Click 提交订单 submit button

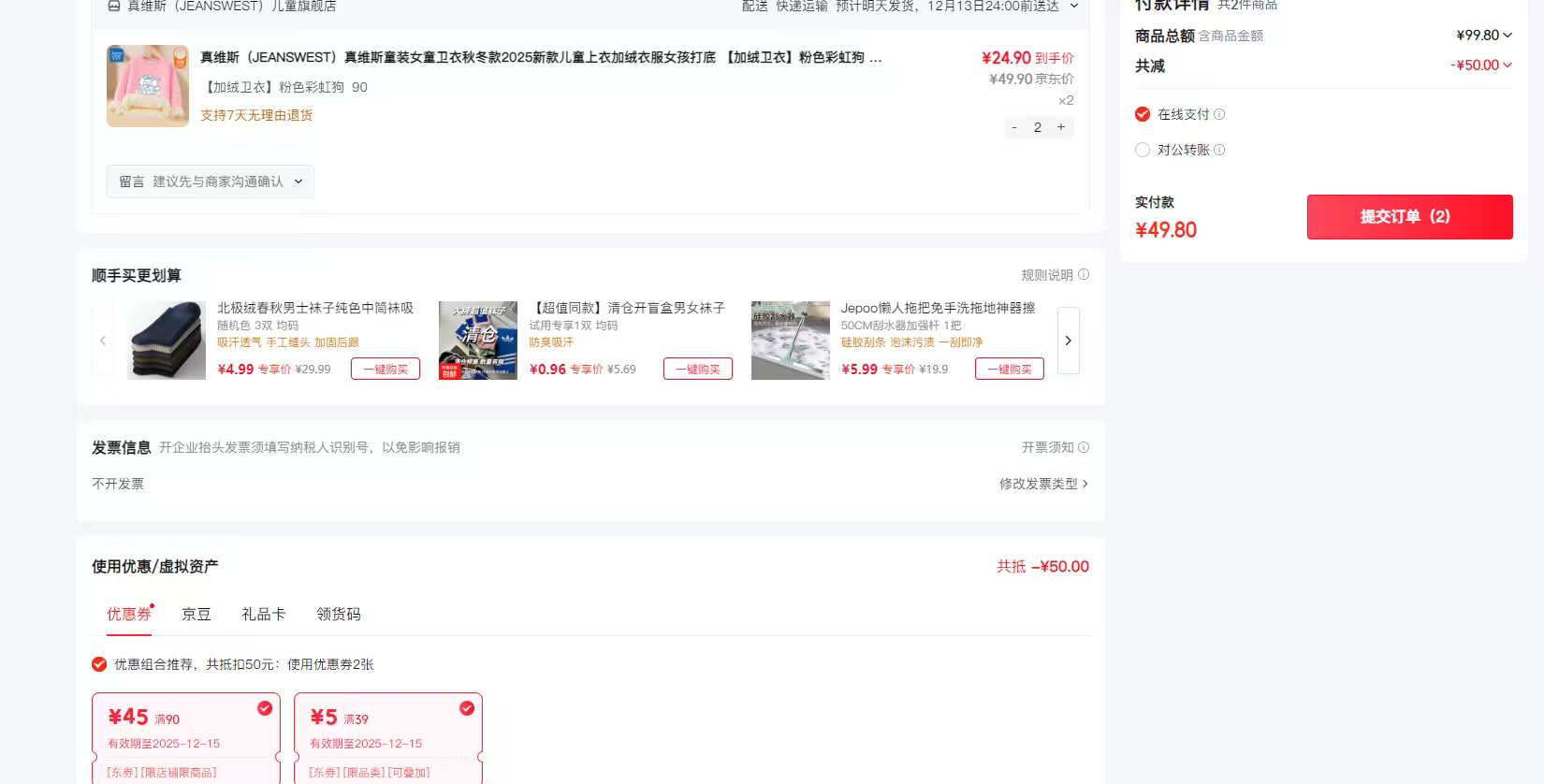tap(1409, 217)
